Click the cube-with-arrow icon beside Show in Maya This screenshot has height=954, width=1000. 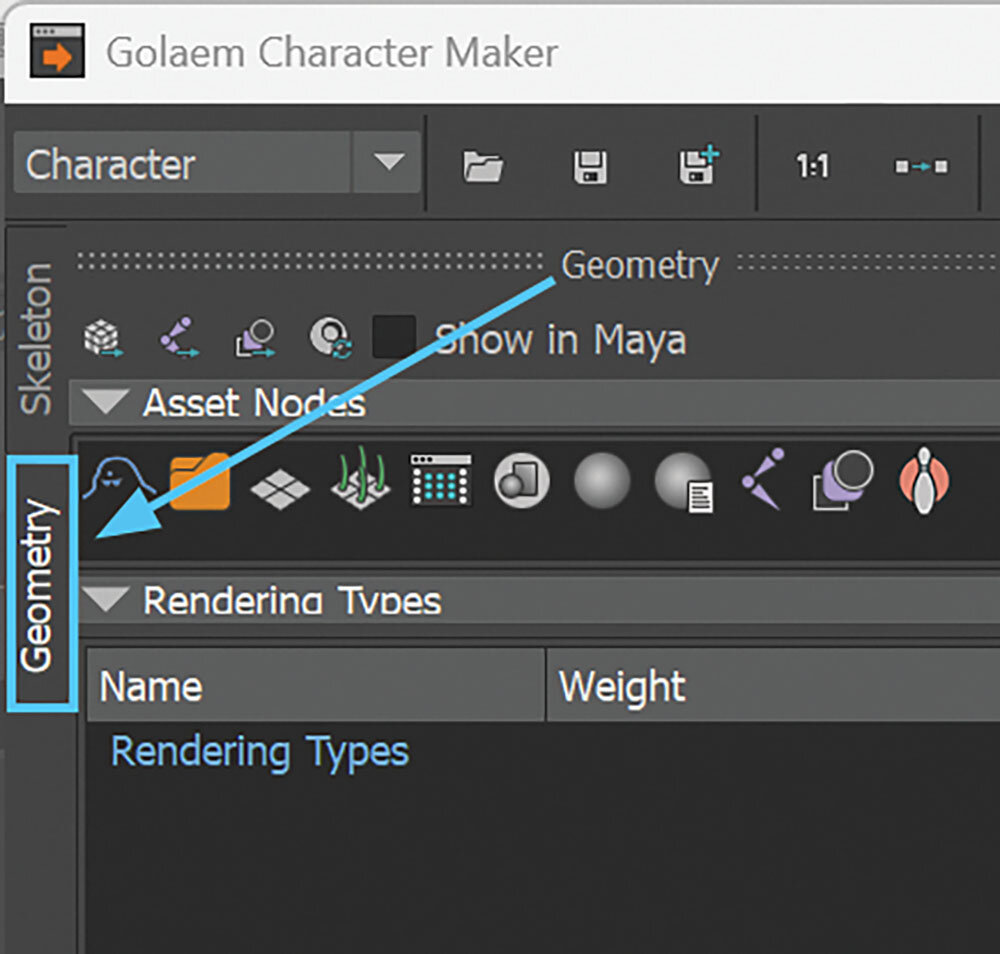pyautogui.click(x=103, y=337)
